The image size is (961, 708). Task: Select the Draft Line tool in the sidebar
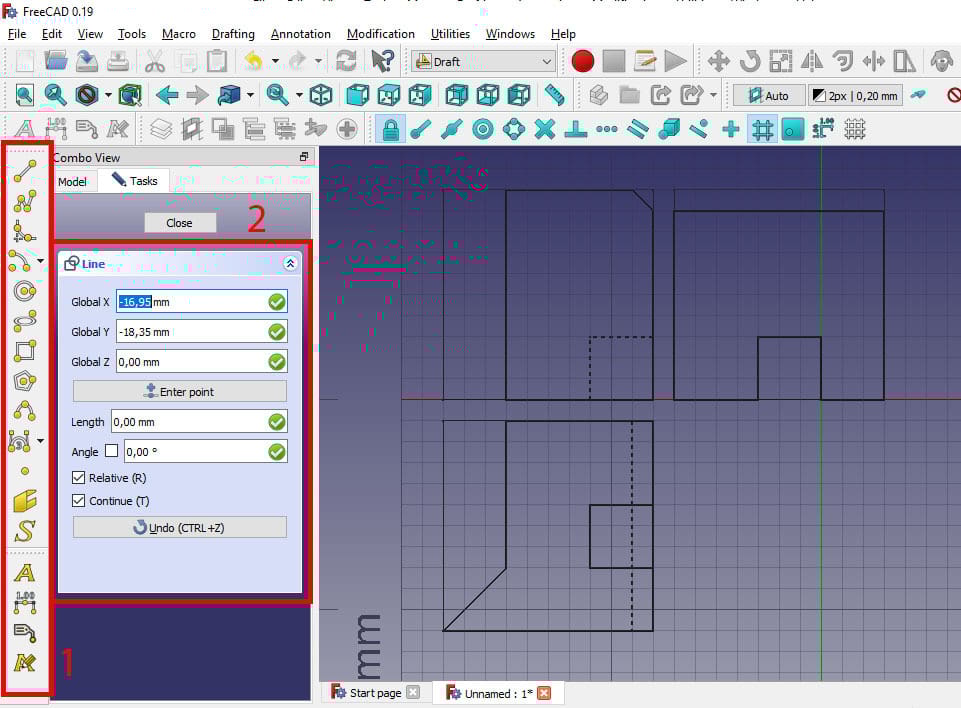pos(25,171)
